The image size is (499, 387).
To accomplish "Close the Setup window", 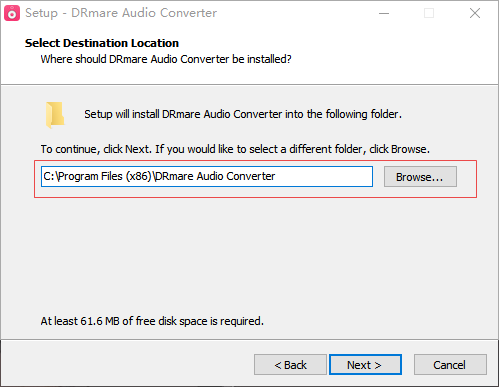I will click(x=475, y=13).
